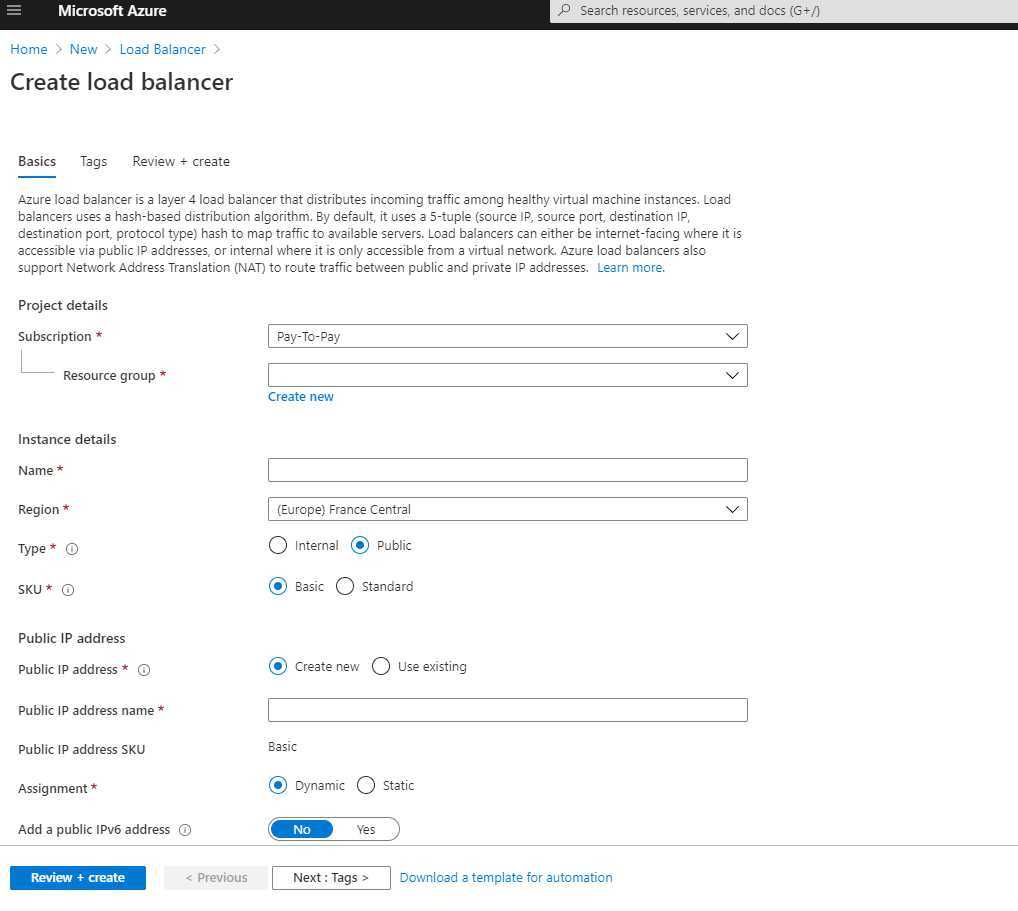Click the search magnifier icon
The width and height of the screenshot is (1018, 911).
564,10
